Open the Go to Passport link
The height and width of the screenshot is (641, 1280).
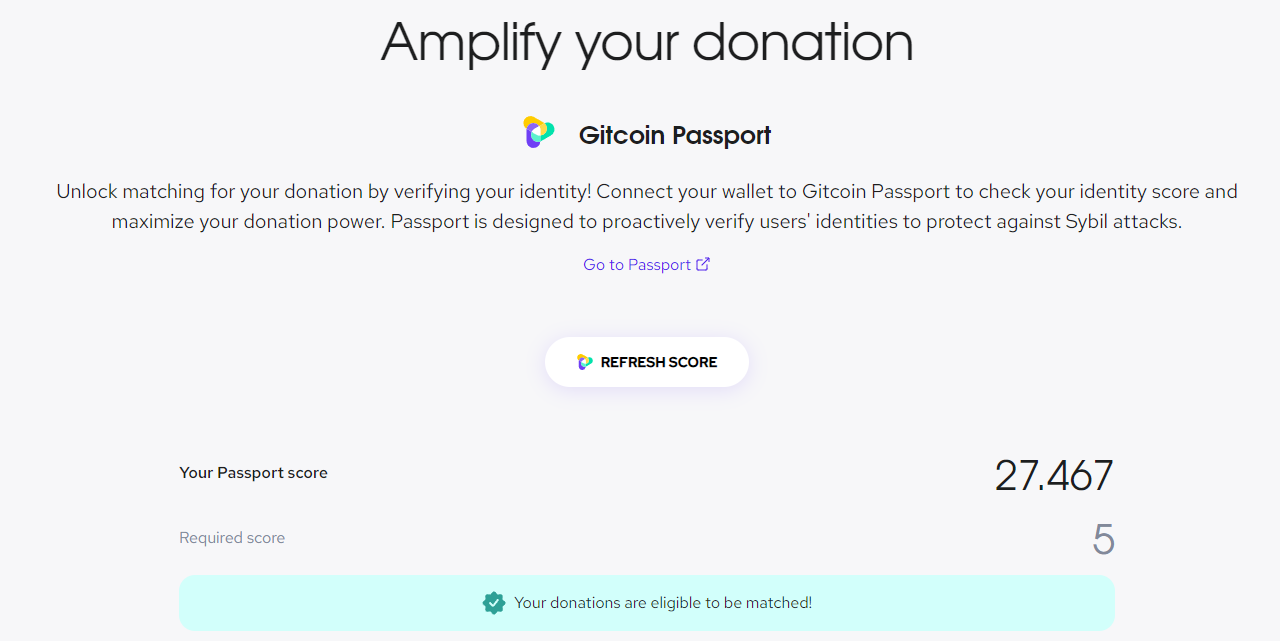click(647, 264)
